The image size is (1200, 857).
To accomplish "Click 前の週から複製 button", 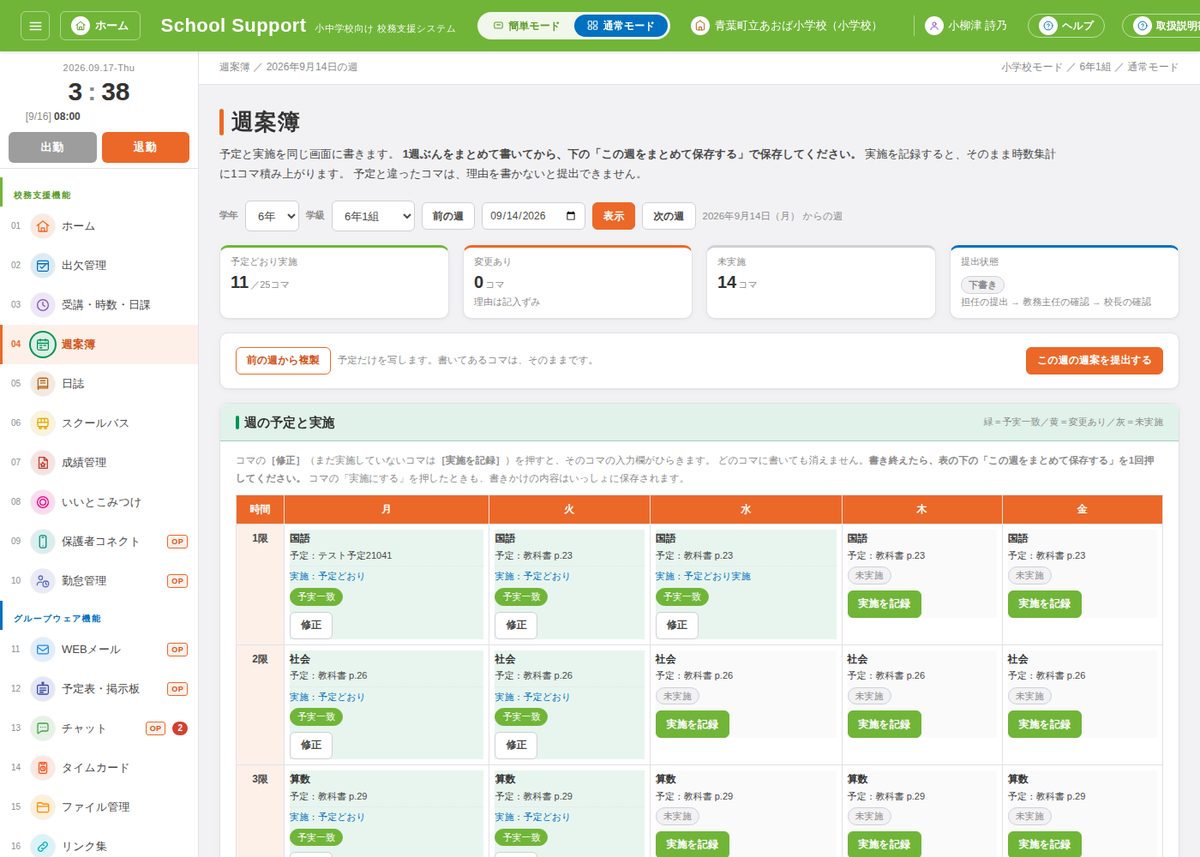I will 283,361.
